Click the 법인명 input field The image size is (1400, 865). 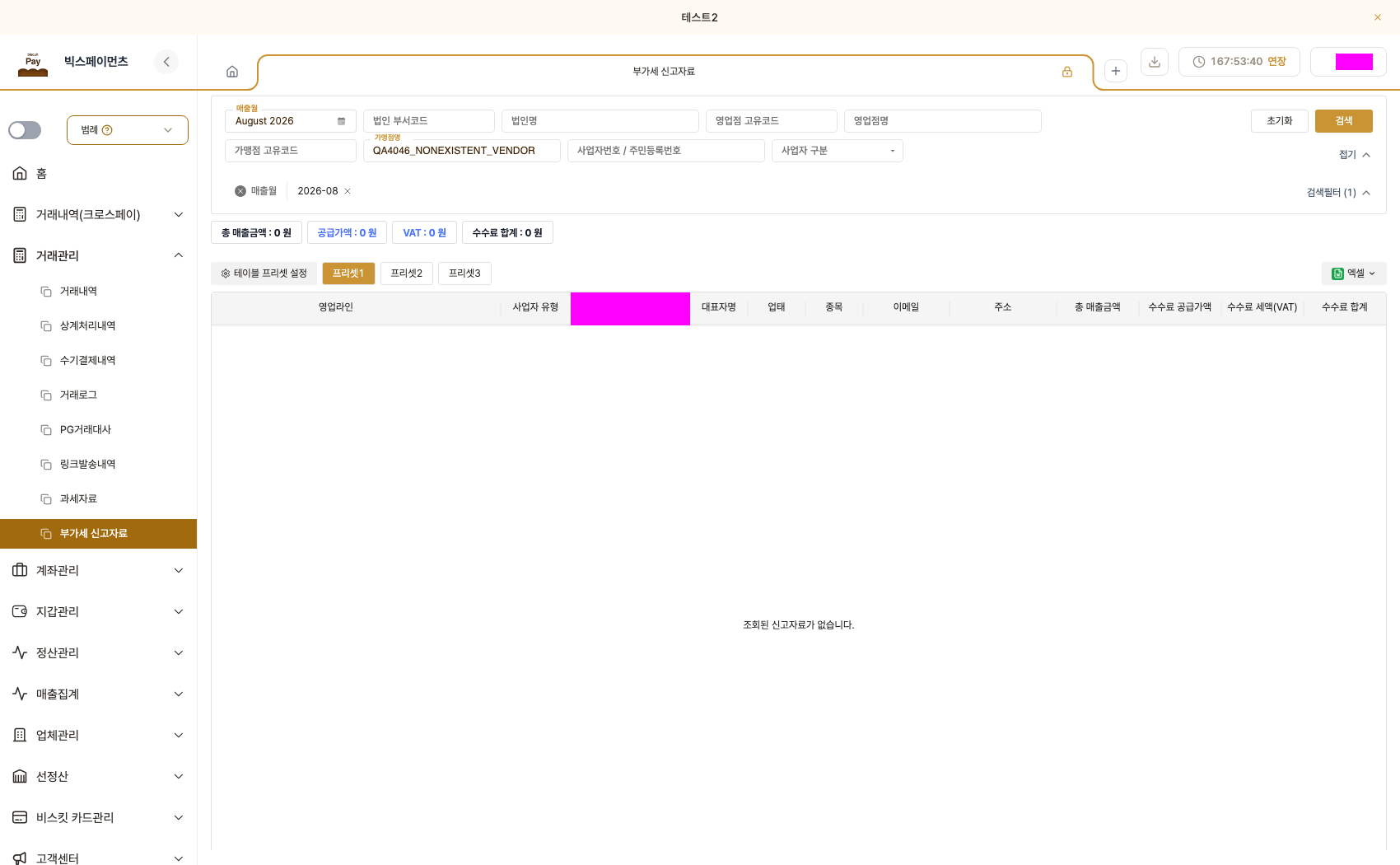pyautogui.click(x=600, y=121)
